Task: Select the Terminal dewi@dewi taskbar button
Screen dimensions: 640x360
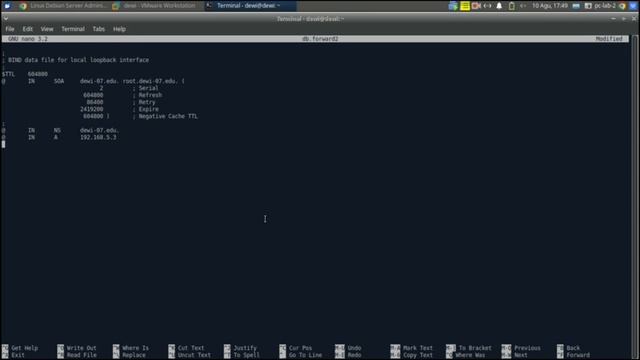Action: pos(250,6)
